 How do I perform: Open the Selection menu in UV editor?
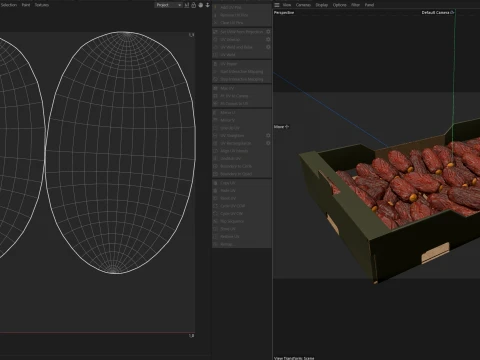(x=9, y=5)
